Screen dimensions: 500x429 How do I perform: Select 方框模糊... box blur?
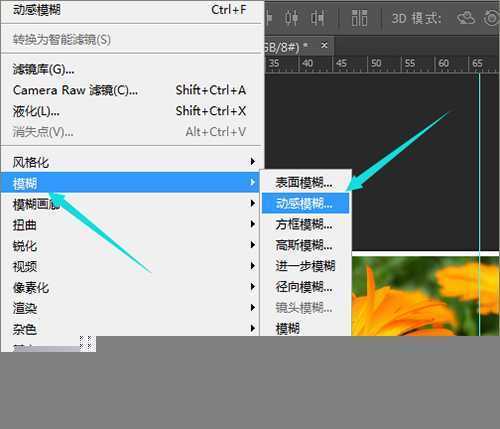click(x=305, y=224)
